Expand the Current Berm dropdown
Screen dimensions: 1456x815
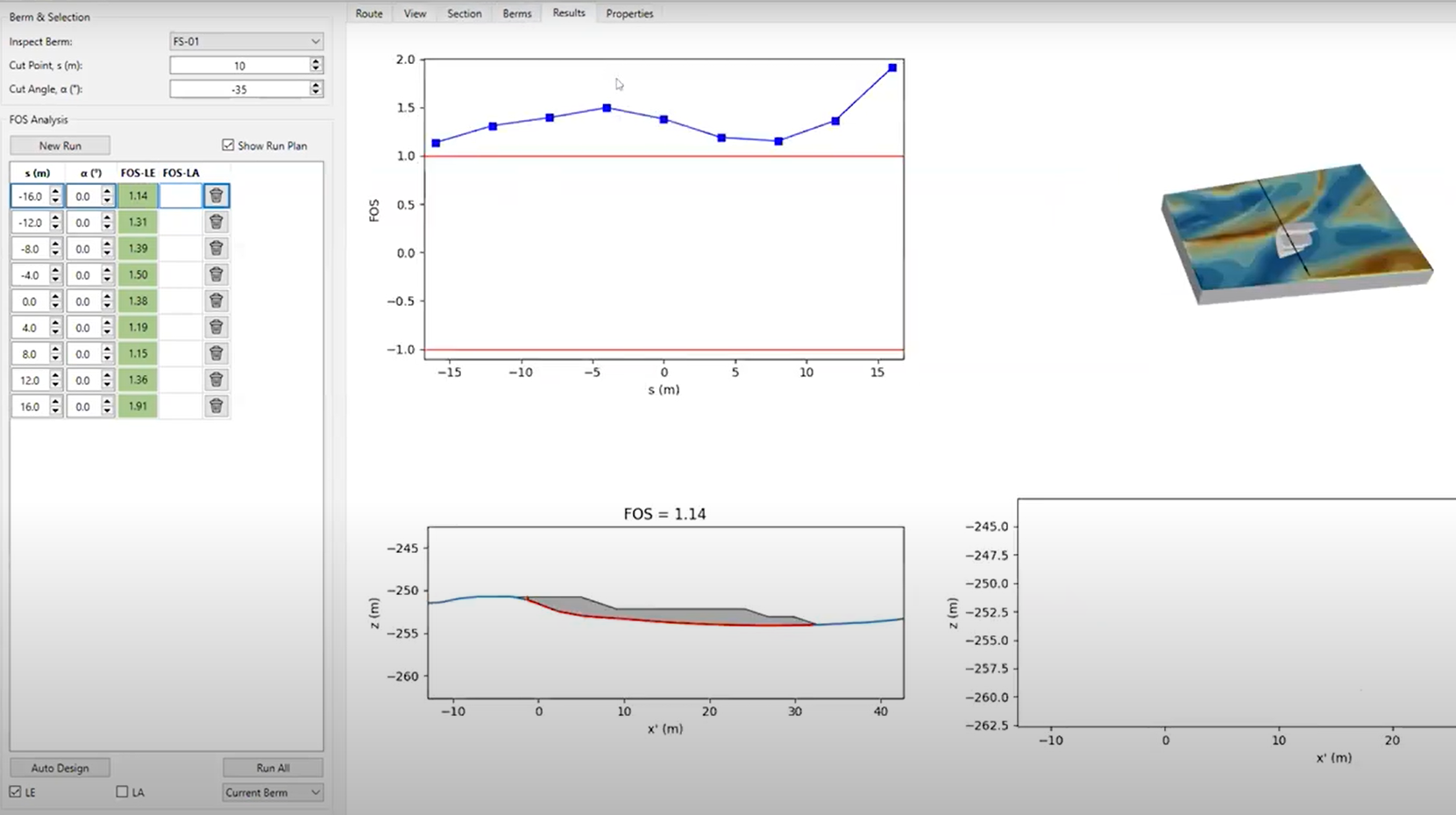(273, 792)
